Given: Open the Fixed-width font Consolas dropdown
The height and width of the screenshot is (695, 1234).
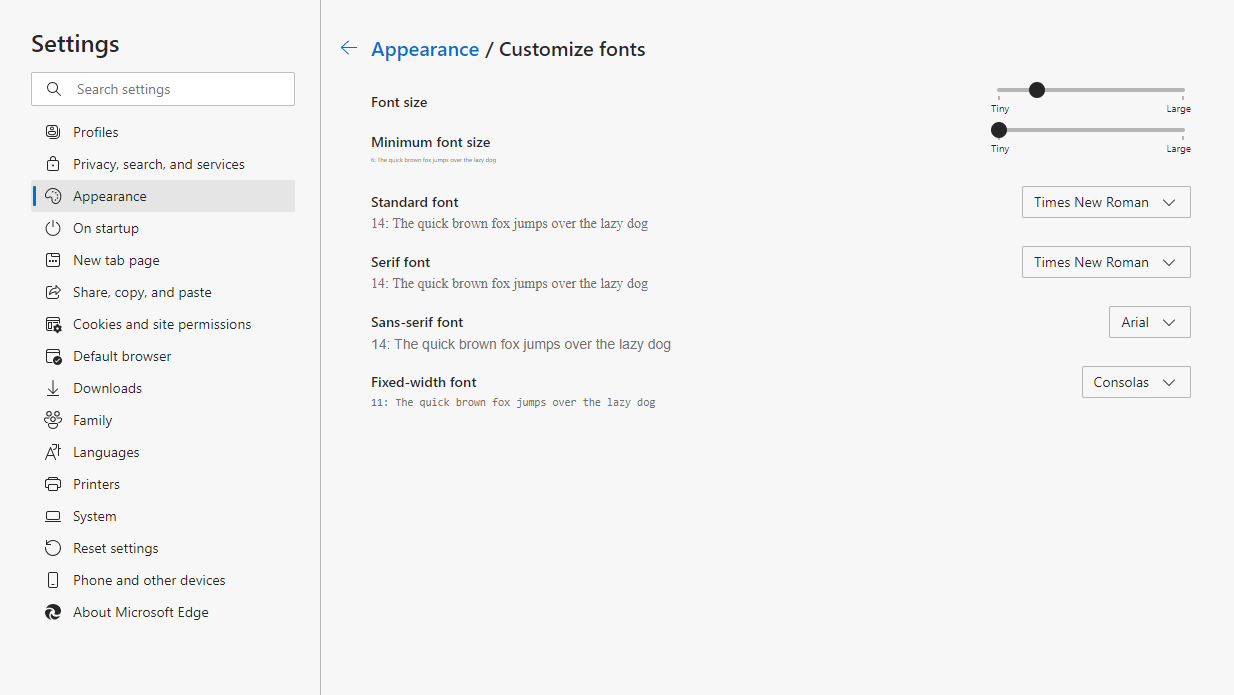Looking at the screenshot, I should 1135,382.
